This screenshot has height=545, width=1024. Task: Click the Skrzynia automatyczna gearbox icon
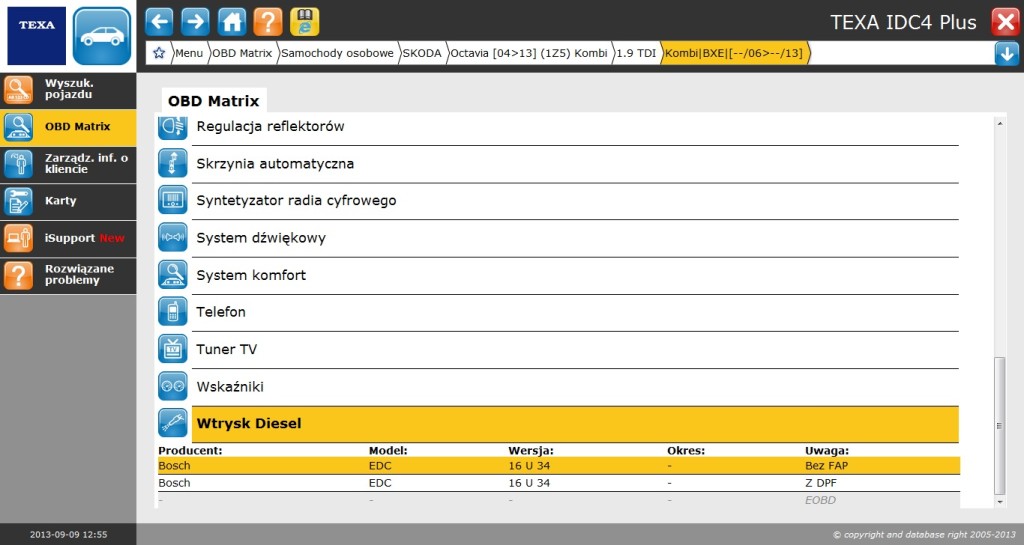172,163
